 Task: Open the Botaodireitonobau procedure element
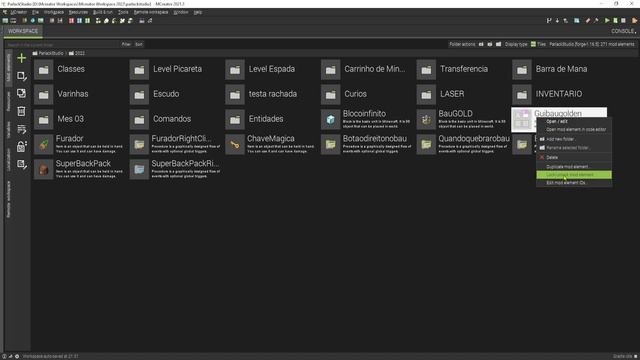click(366, 144)
